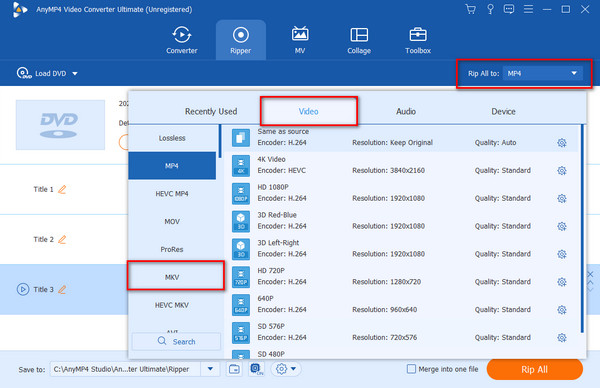Play Title 3 preview

click(x=23, y=289)
